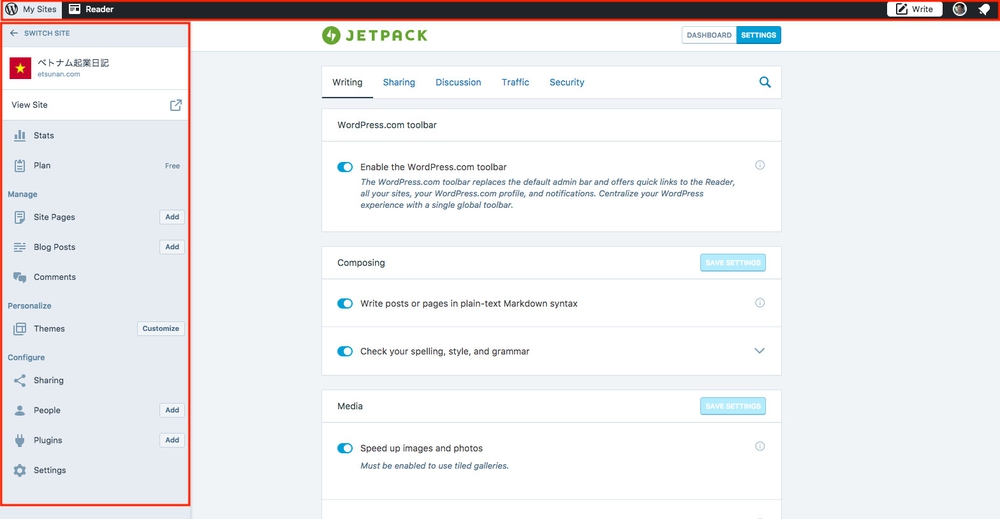The height and width of the screenshot is (519, 1000).
Task: Click the Plugins sidebar label
Action: (x=48, y=441)
